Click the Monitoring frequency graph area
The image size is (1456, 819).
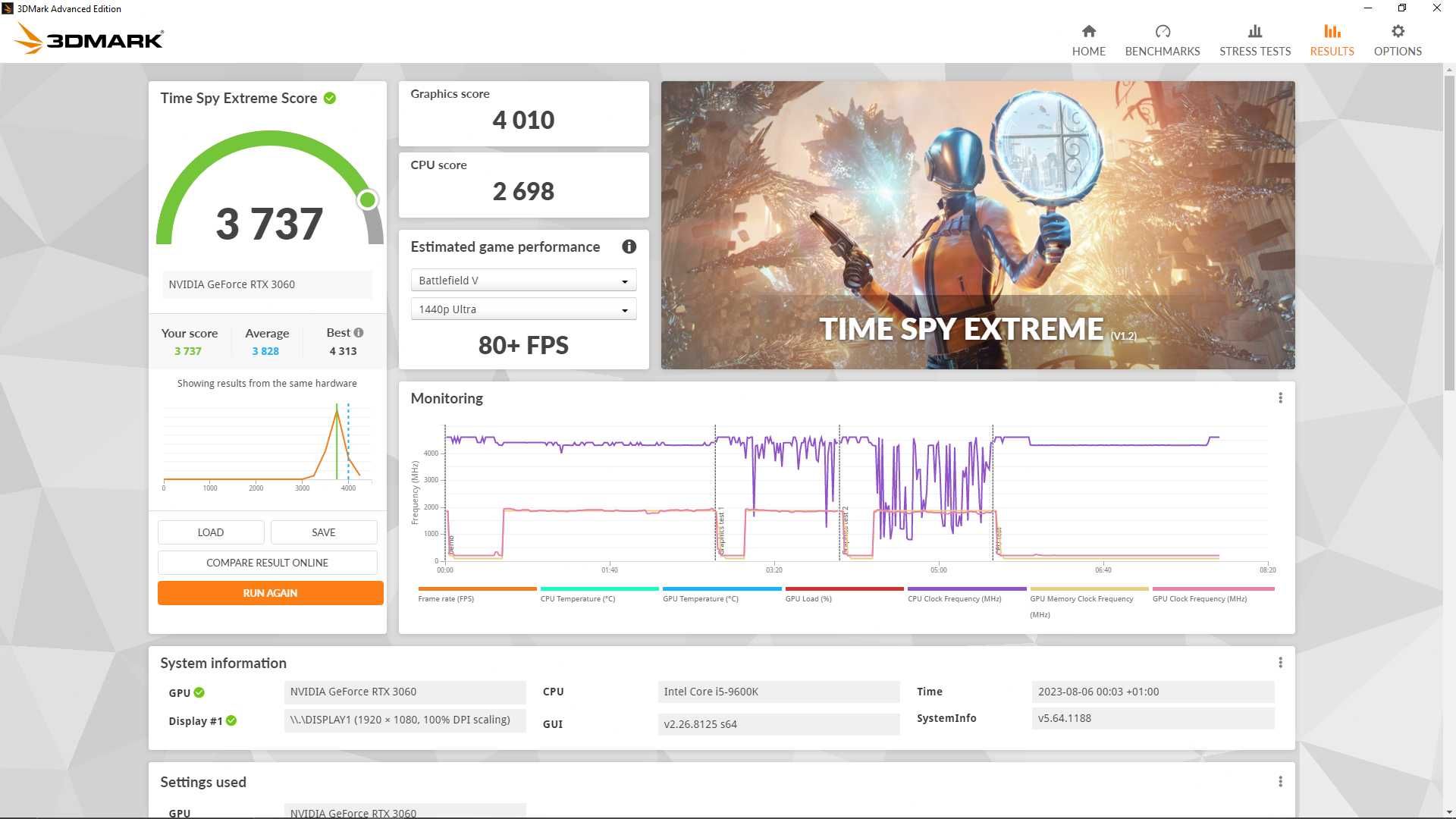pyautogui.click(x=855, y=494)
